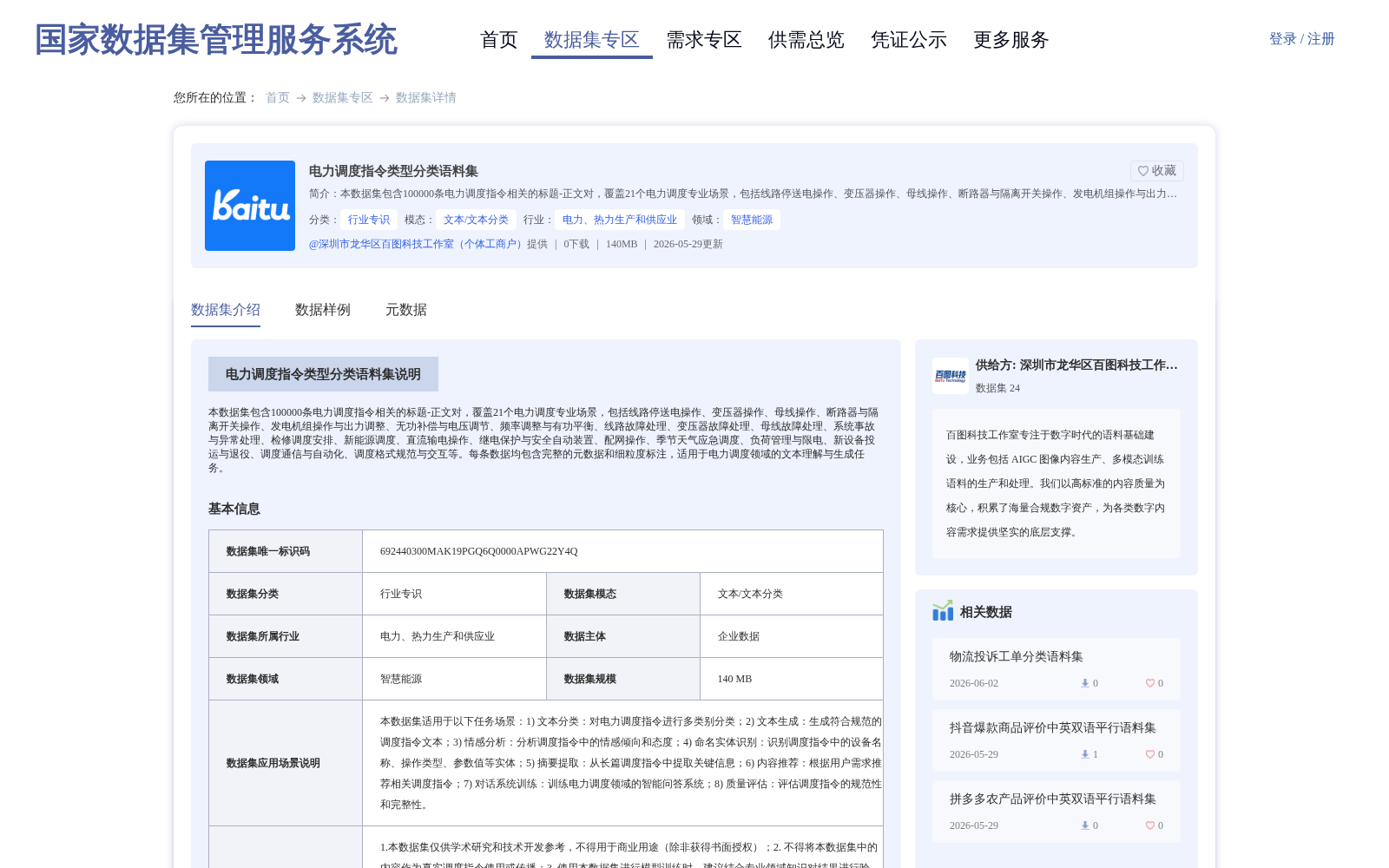Click supplier name 供给方: 深圳市龙华区百图科技工作…
Viewport: 1389px width, 868px height.
pyautogui.click(x=1076, y=365)
